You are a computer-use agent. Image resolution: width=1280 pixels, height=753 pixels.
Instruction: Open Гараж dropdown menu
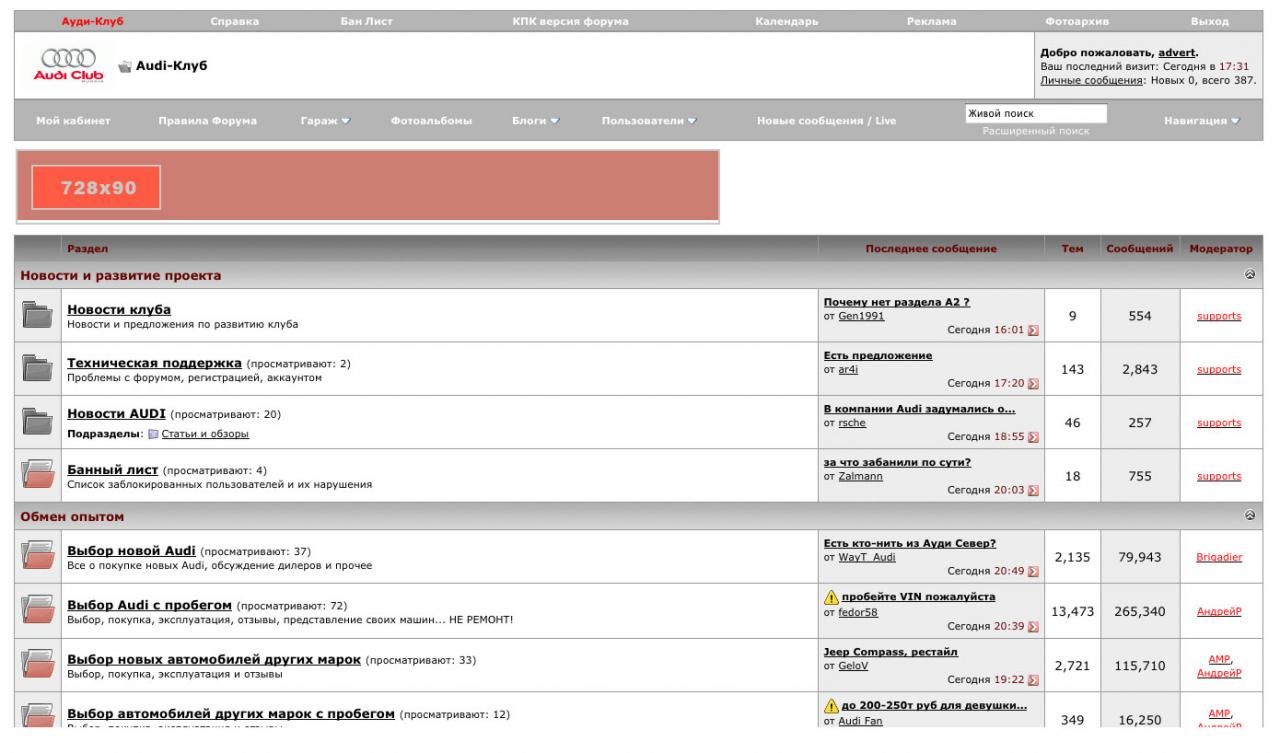(327, 121)
